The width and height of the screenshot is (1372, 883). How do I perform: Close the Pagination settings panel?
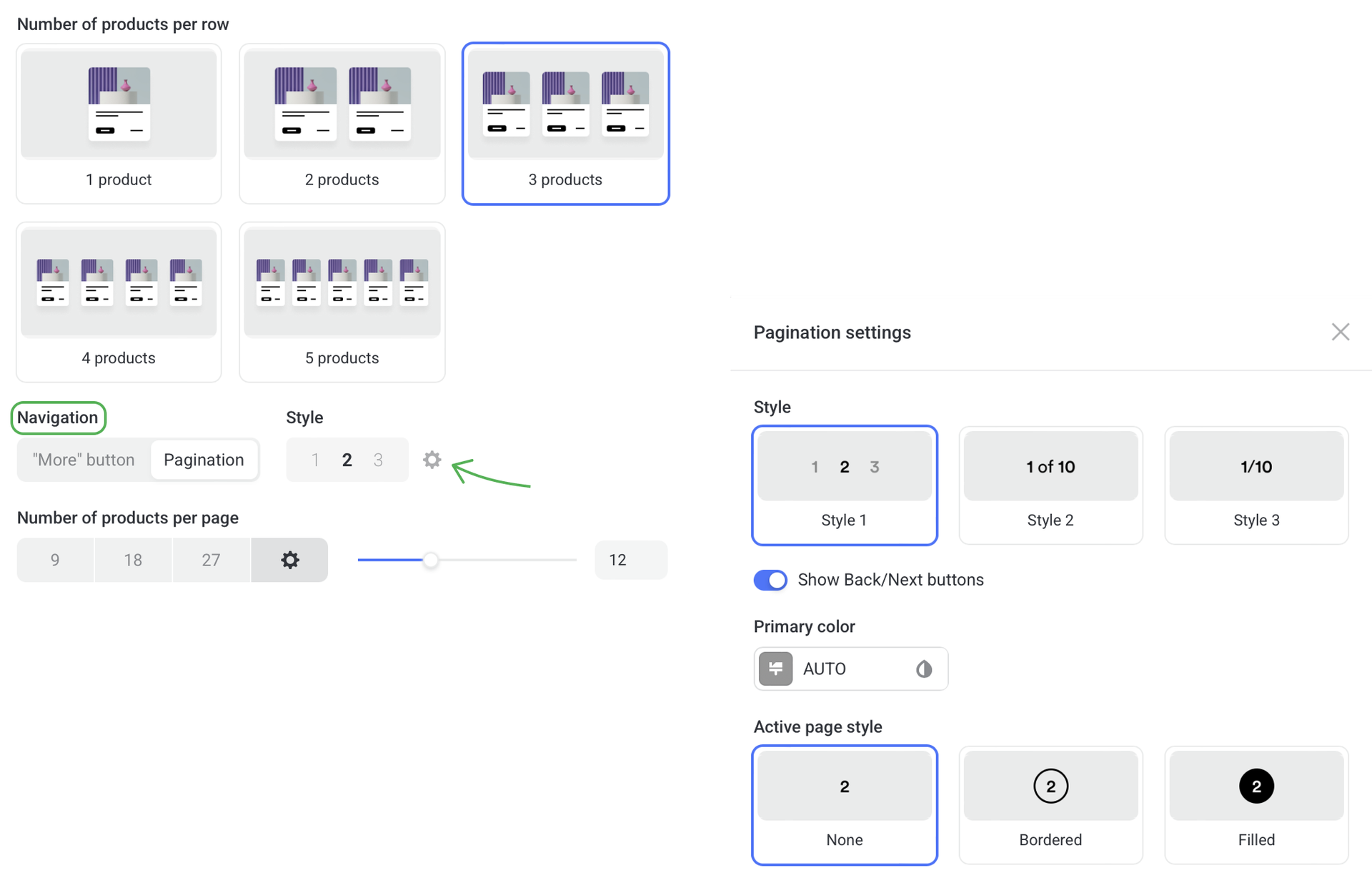point(1340,332)
